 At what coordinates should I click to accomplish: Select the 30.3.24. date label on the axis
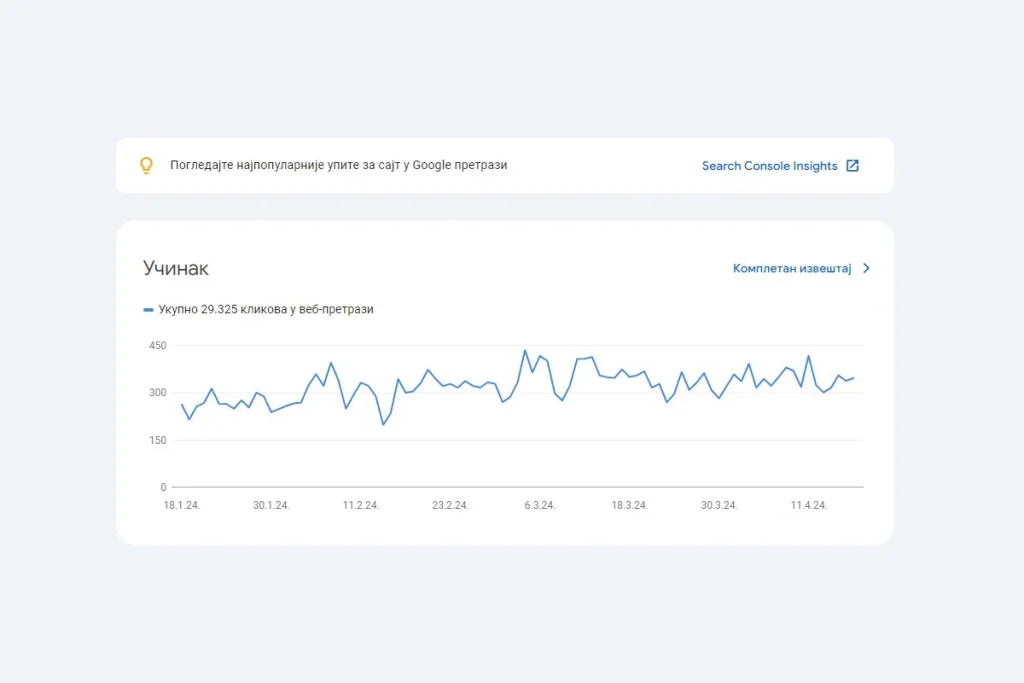click(x=719, y=505)
